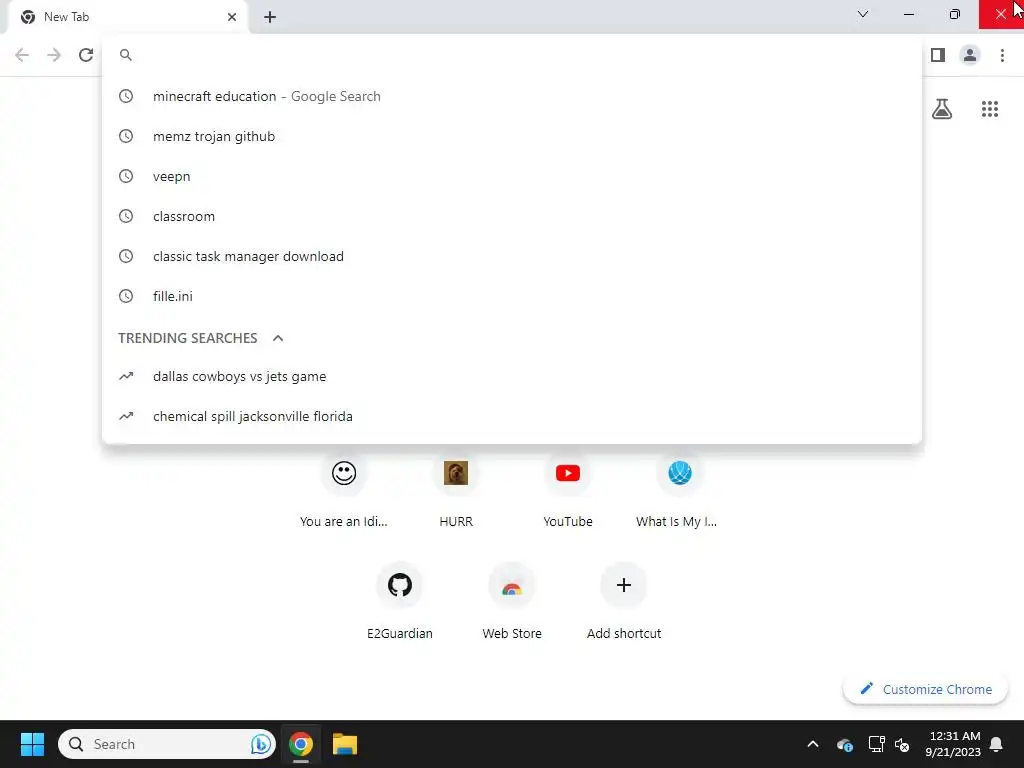Open the Google apps grid icon

point(990,109)
